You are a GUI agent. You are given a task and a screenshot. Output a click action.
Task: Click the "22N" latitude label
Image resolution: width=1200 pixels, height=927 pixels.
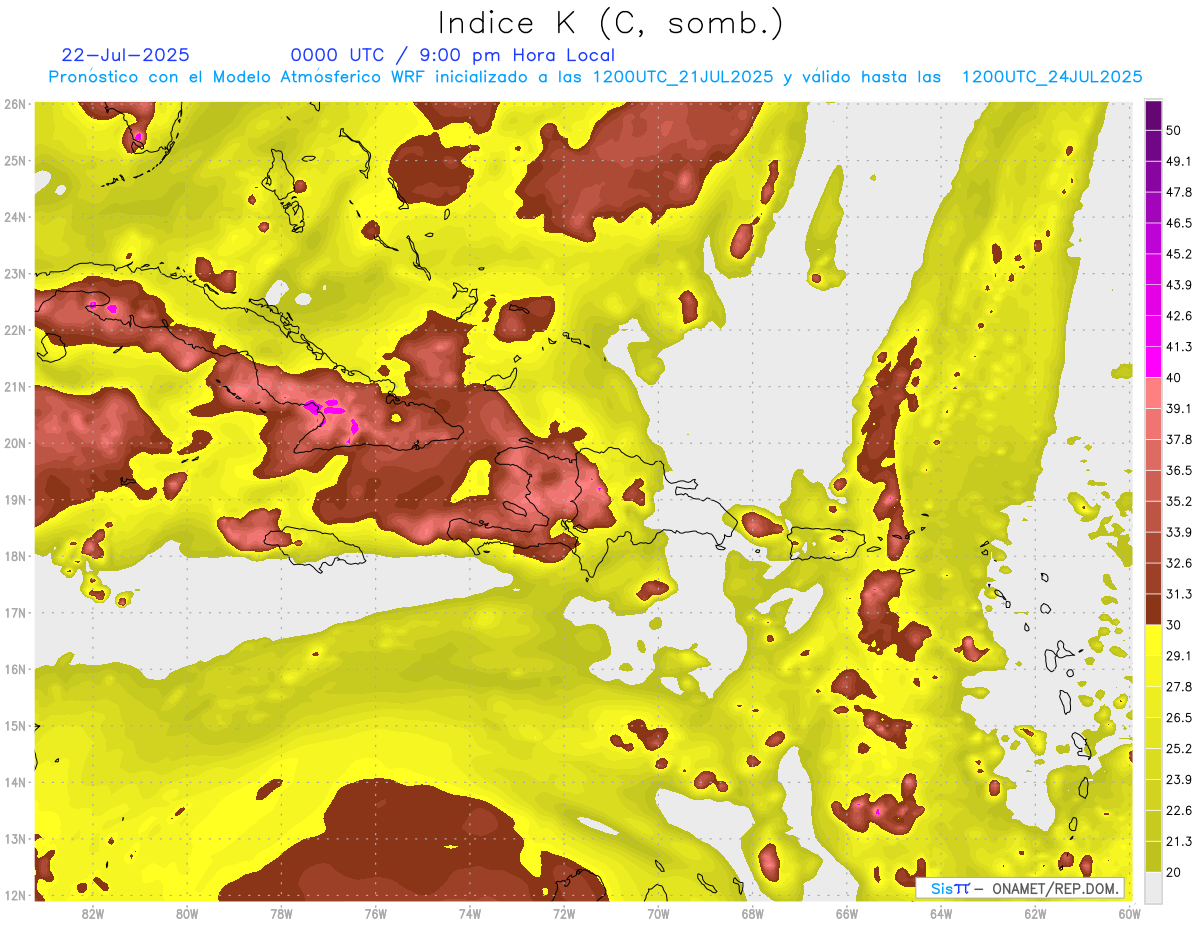coord(15,330)
